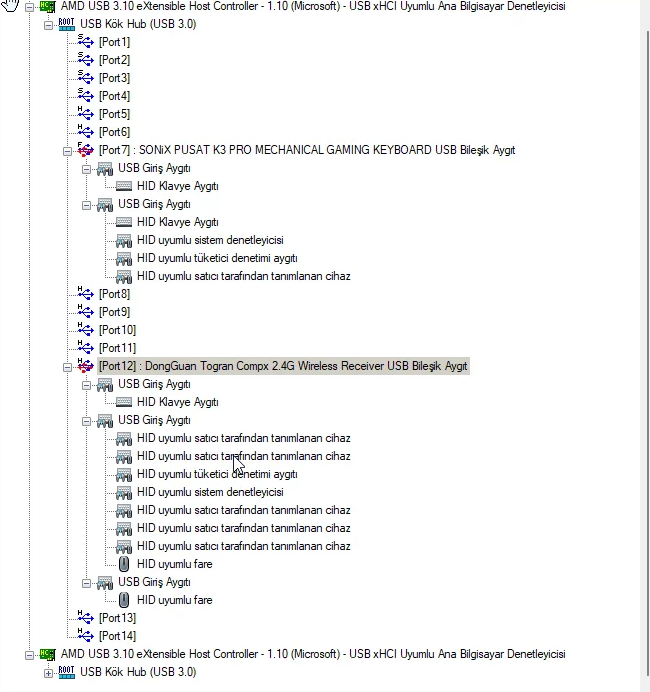This screenshot has height=692, width=650.
Task: Click the Port3 SuperSpeed USB icon
Action: (x=86, y=78)
